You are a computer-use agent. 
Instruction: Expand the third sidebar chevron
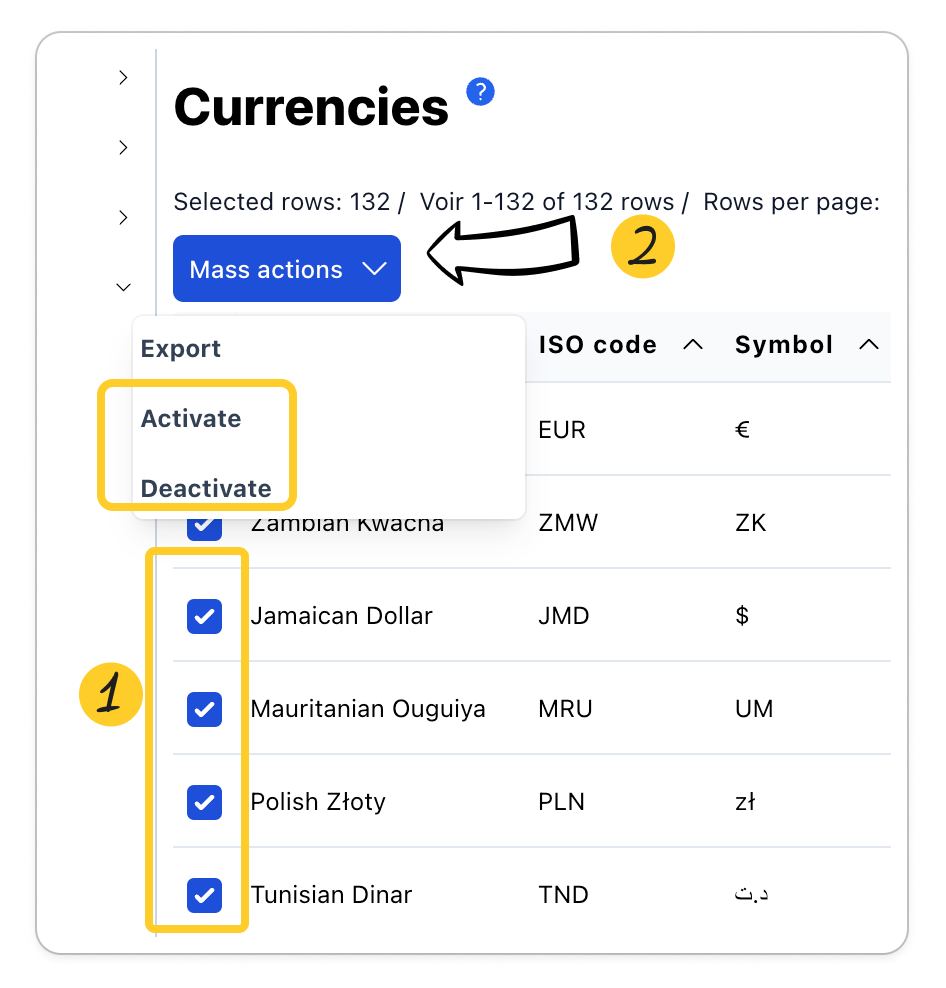(x=123, y=218)
